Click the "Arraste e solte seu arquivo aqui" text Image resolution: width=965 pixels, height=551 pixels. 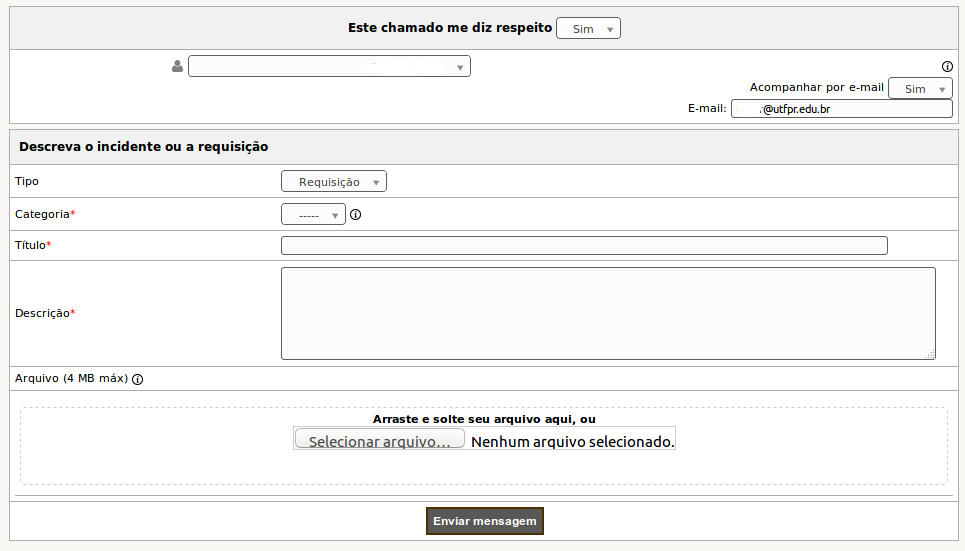point(483,419)
